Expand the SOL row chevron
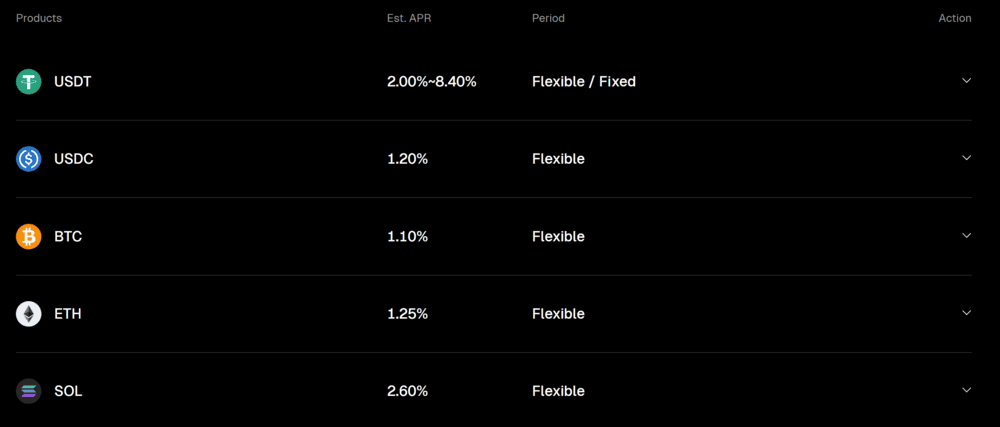 tap(966, 390)
